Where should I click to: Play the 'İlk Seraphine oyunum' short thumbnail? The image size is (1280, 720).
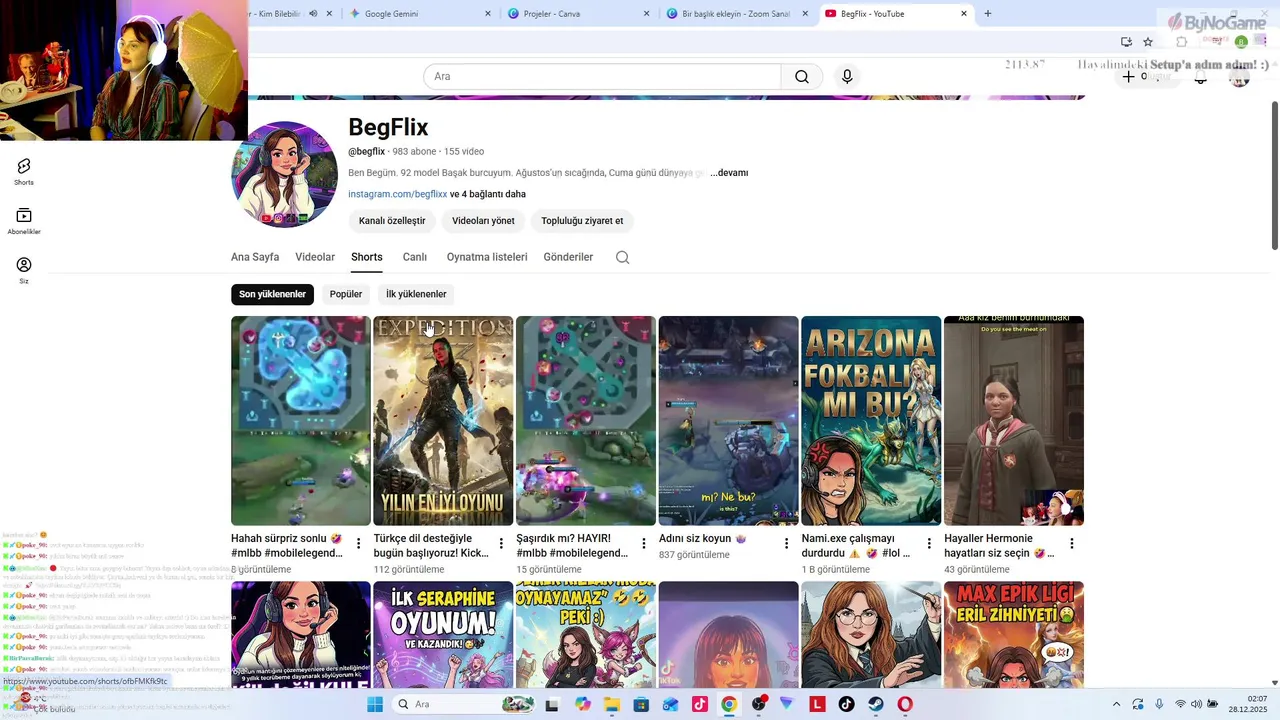pos(443,635)
